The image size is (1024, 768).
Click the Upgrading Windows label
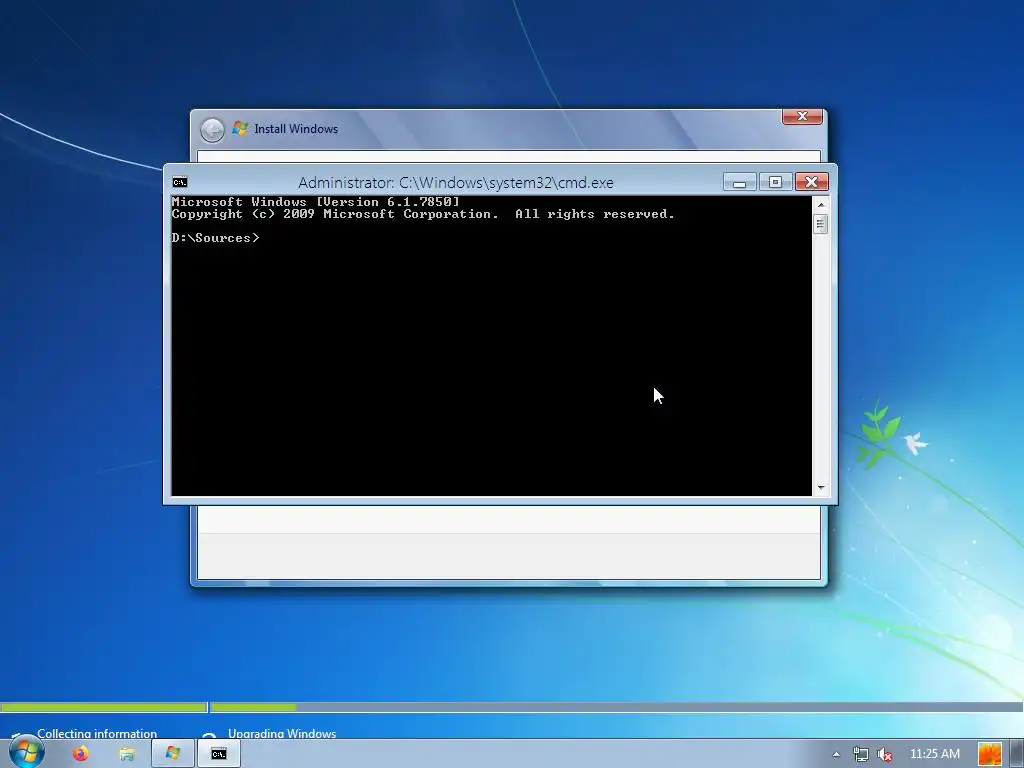(x=282, y=733)
